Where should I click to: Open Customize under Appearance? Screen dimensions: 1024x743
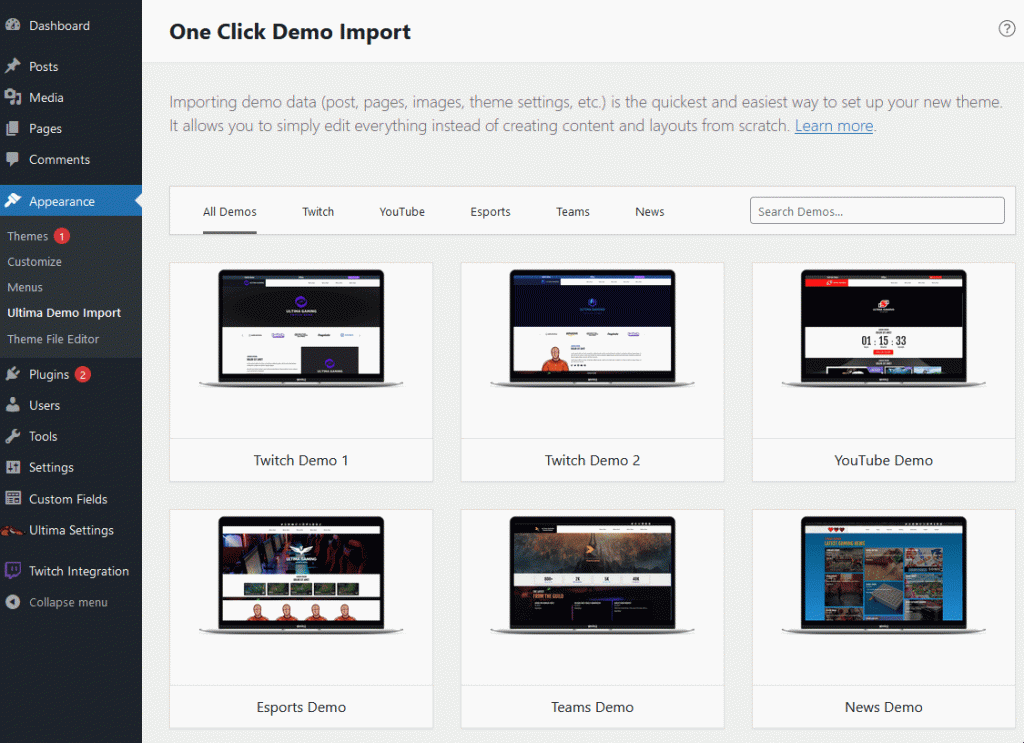pos(35,262)
